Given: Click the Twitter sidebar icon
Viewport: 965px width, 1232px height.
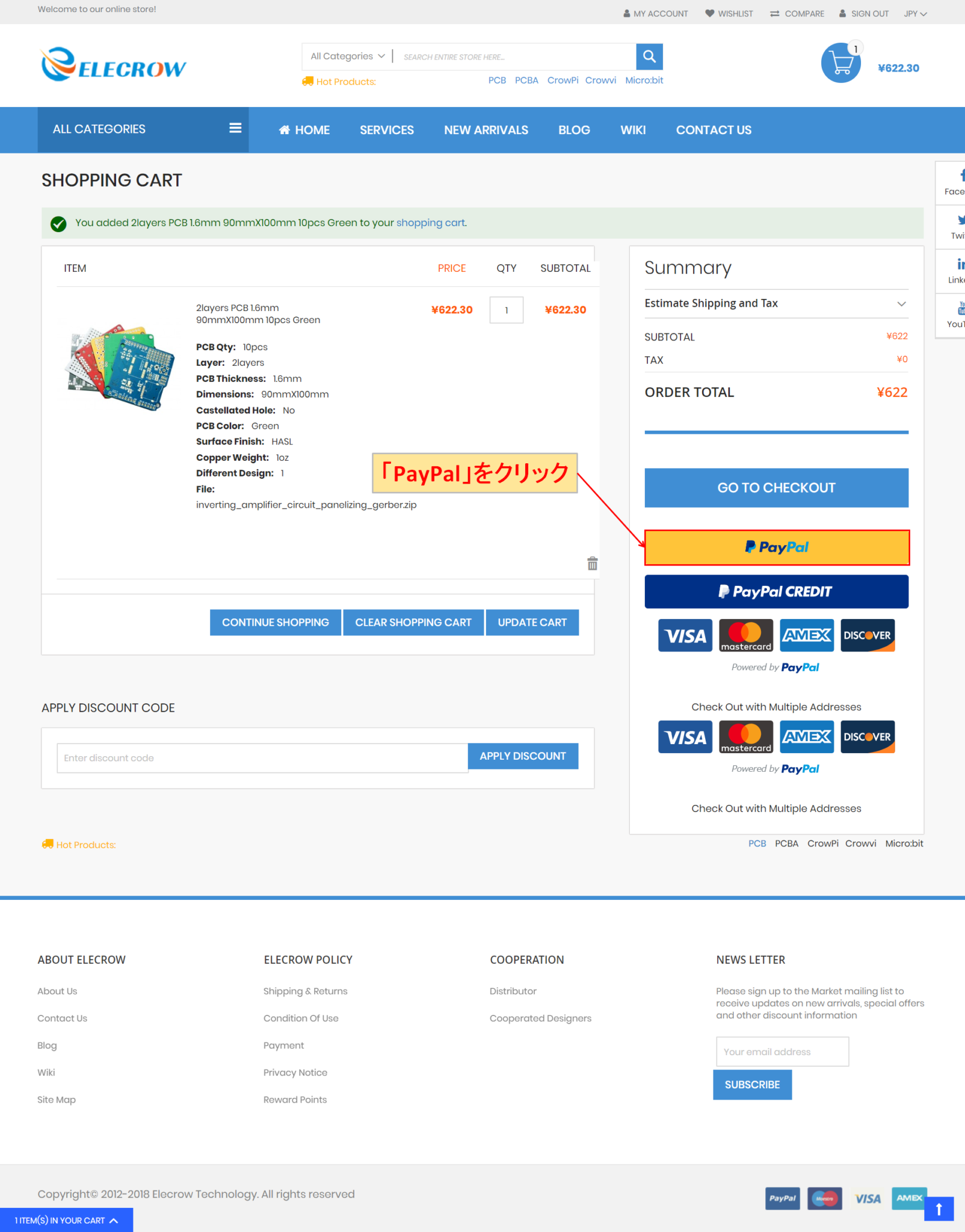Looking at the screenshot, I should tap(957, 226).
